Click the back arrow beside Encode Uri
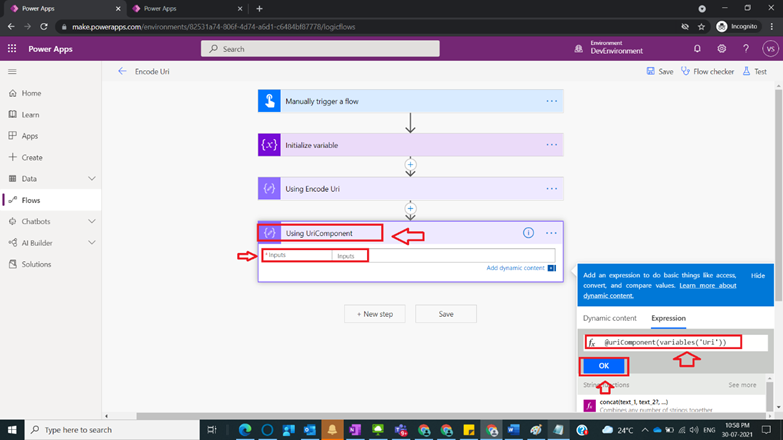Image resolution: width=783 pixels, height=440 pixels. coord(122,71)
